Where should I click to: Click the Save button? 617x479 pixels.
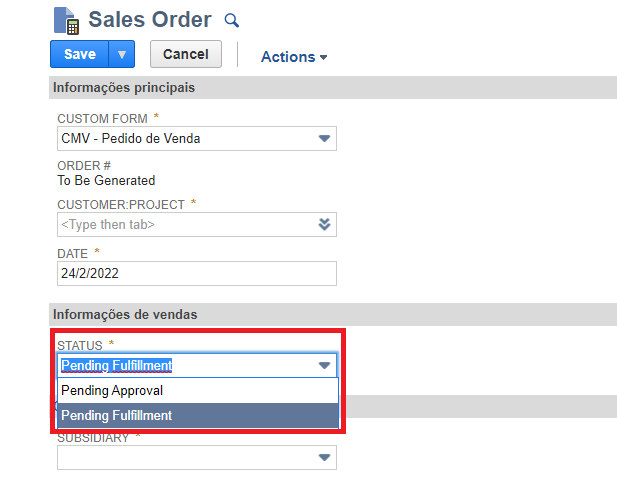click(79, 54)
